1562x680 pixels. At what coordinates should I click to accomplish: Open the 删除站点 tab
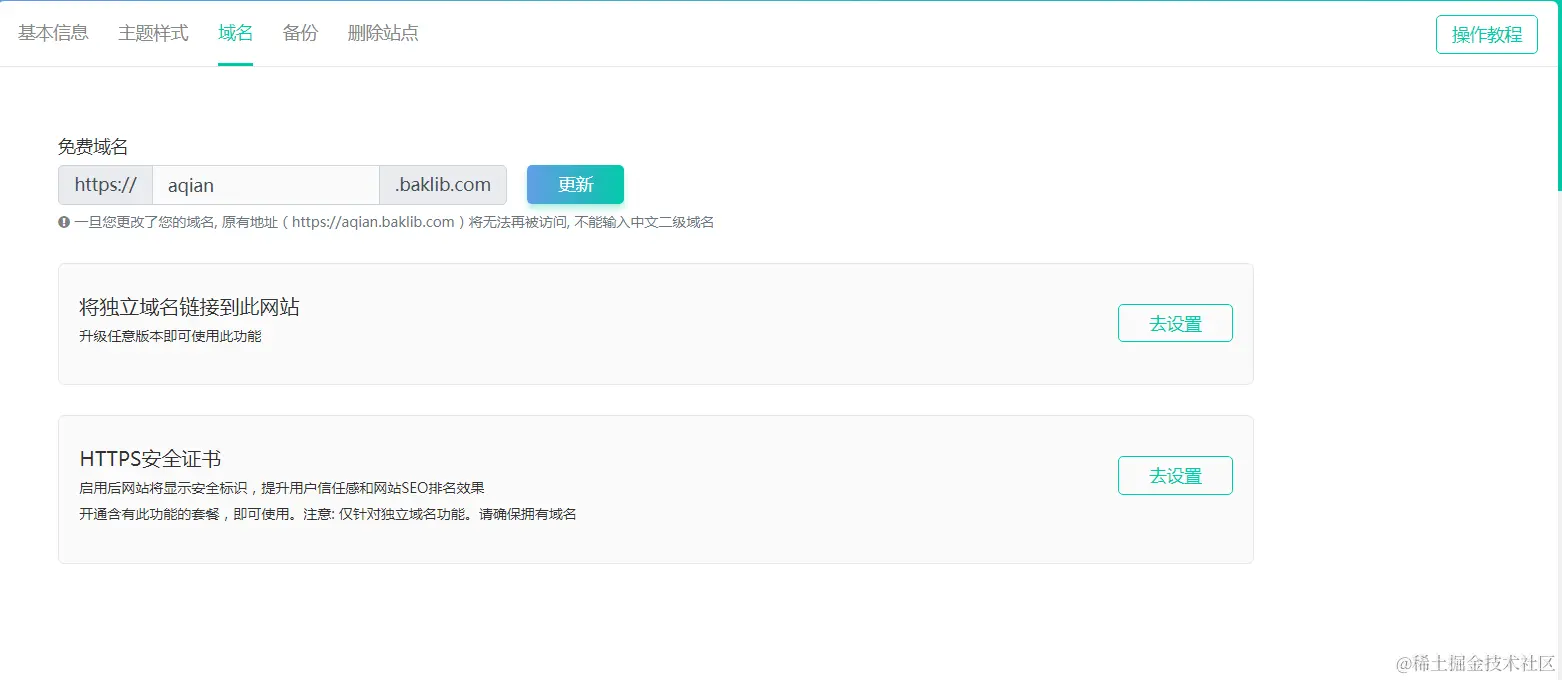tap(383, 33)
